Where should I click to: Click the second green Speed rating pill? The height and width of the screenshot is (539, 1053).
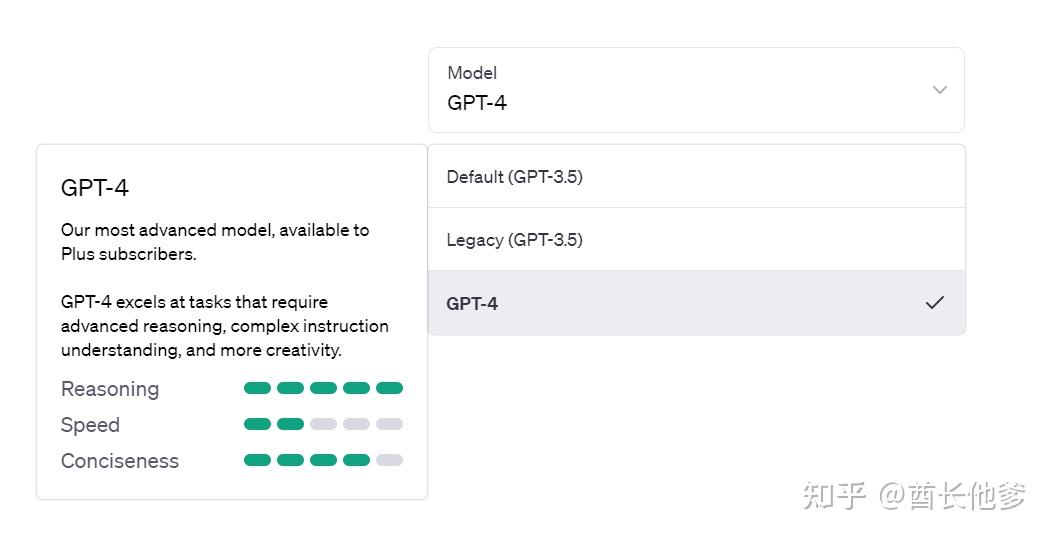pos(290,424)
